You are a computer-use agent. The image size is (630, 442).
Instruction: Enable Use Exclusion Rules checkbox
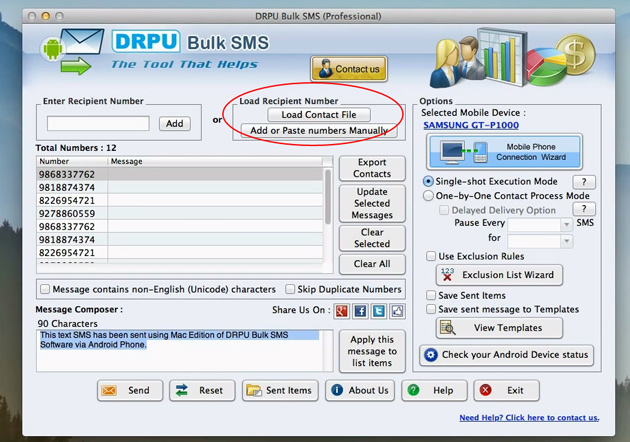coord(431,256)
